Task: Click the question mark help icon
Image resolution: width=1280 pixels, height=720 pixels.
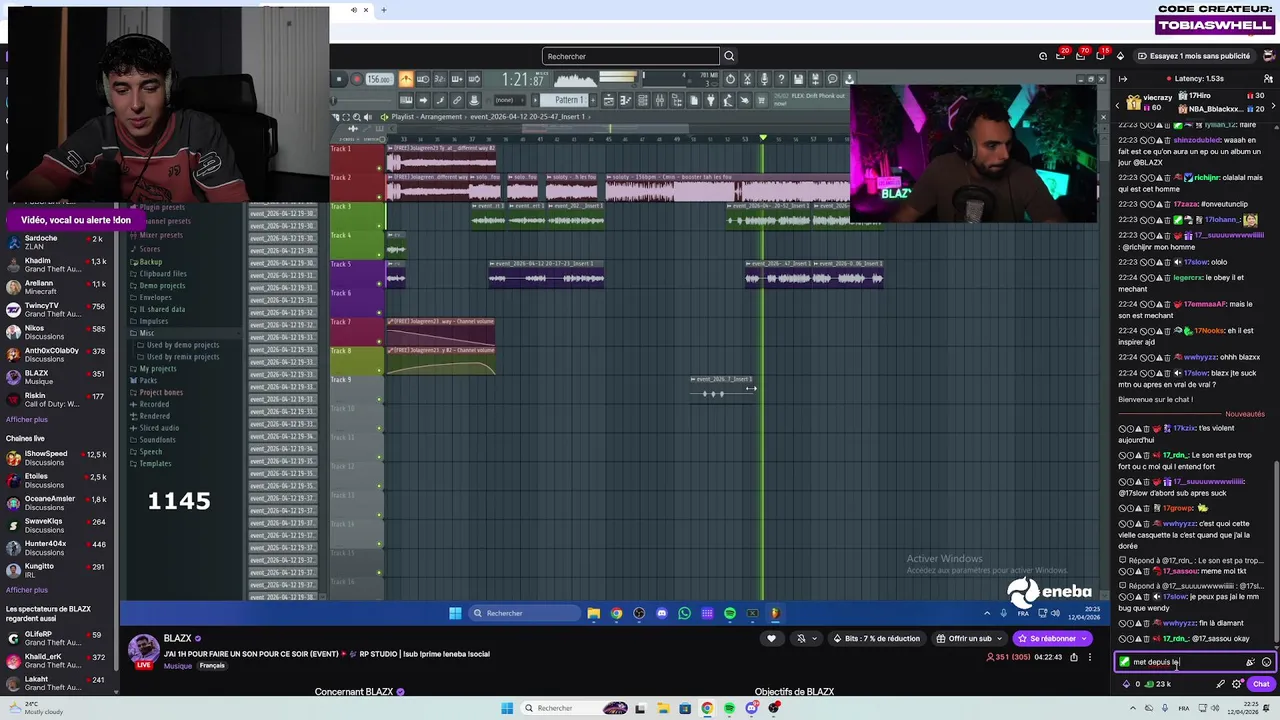Action: tap(782, 79)
